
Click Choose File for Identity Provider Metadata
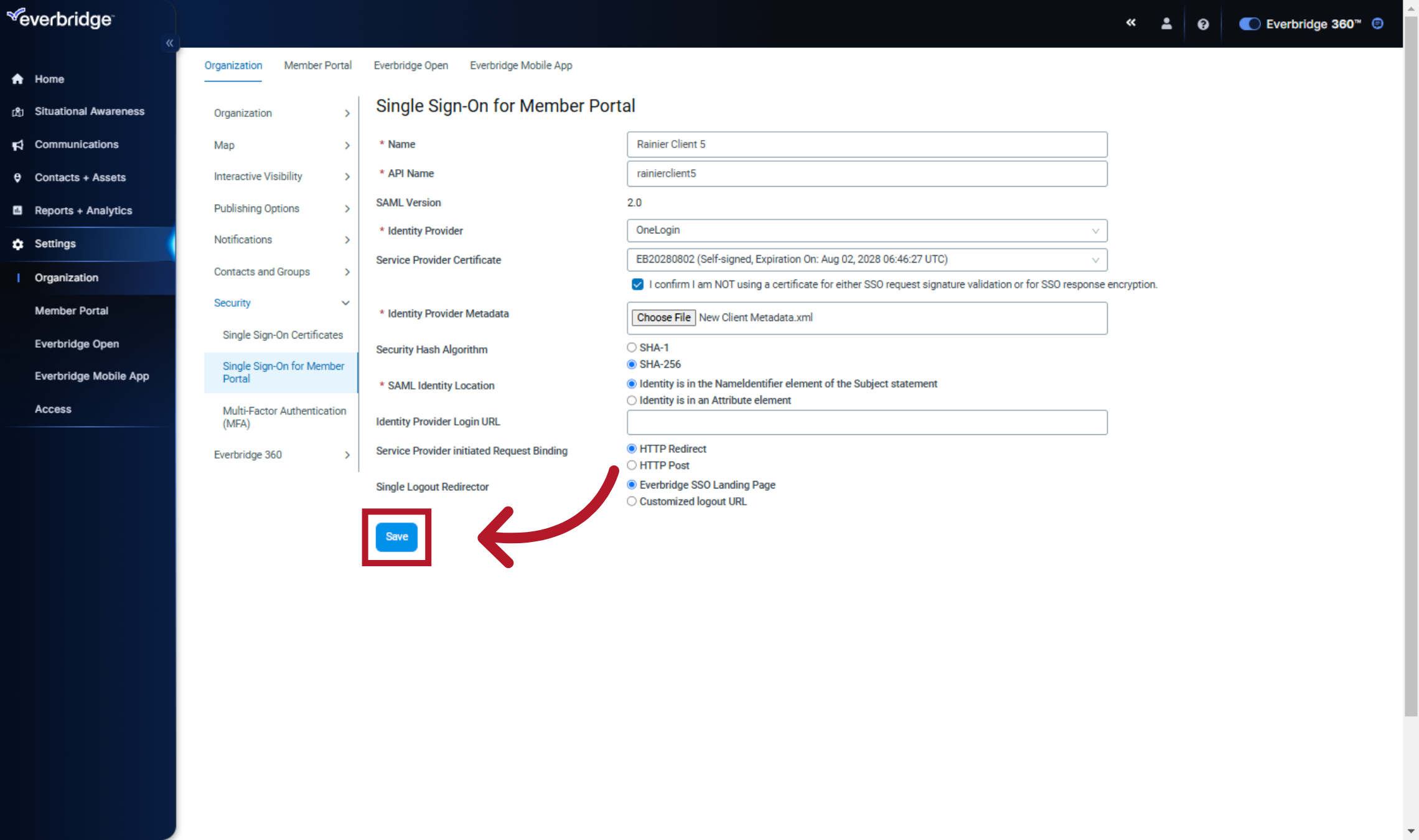point(663,317)
